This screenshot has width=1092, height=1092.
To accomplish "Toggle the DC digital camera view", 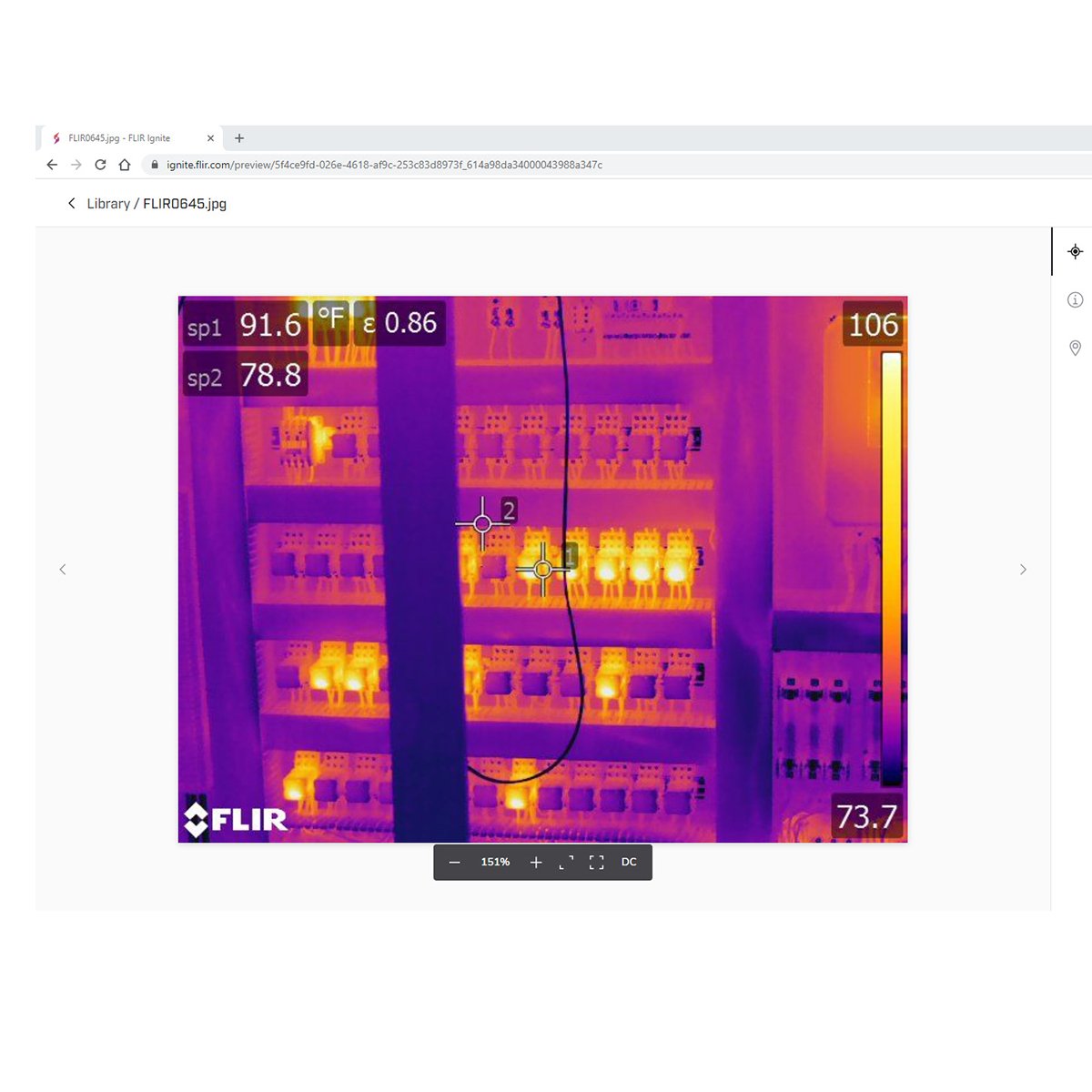I will tap(629, 862).
